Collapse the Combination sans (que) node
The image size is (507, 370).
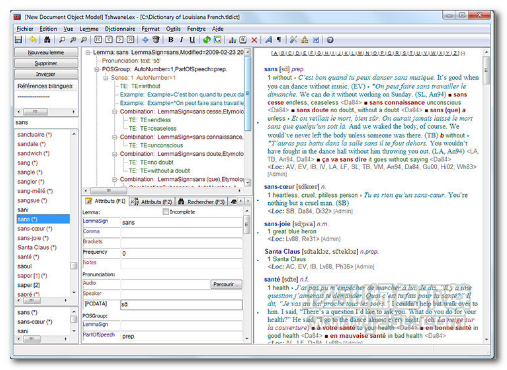114,179
